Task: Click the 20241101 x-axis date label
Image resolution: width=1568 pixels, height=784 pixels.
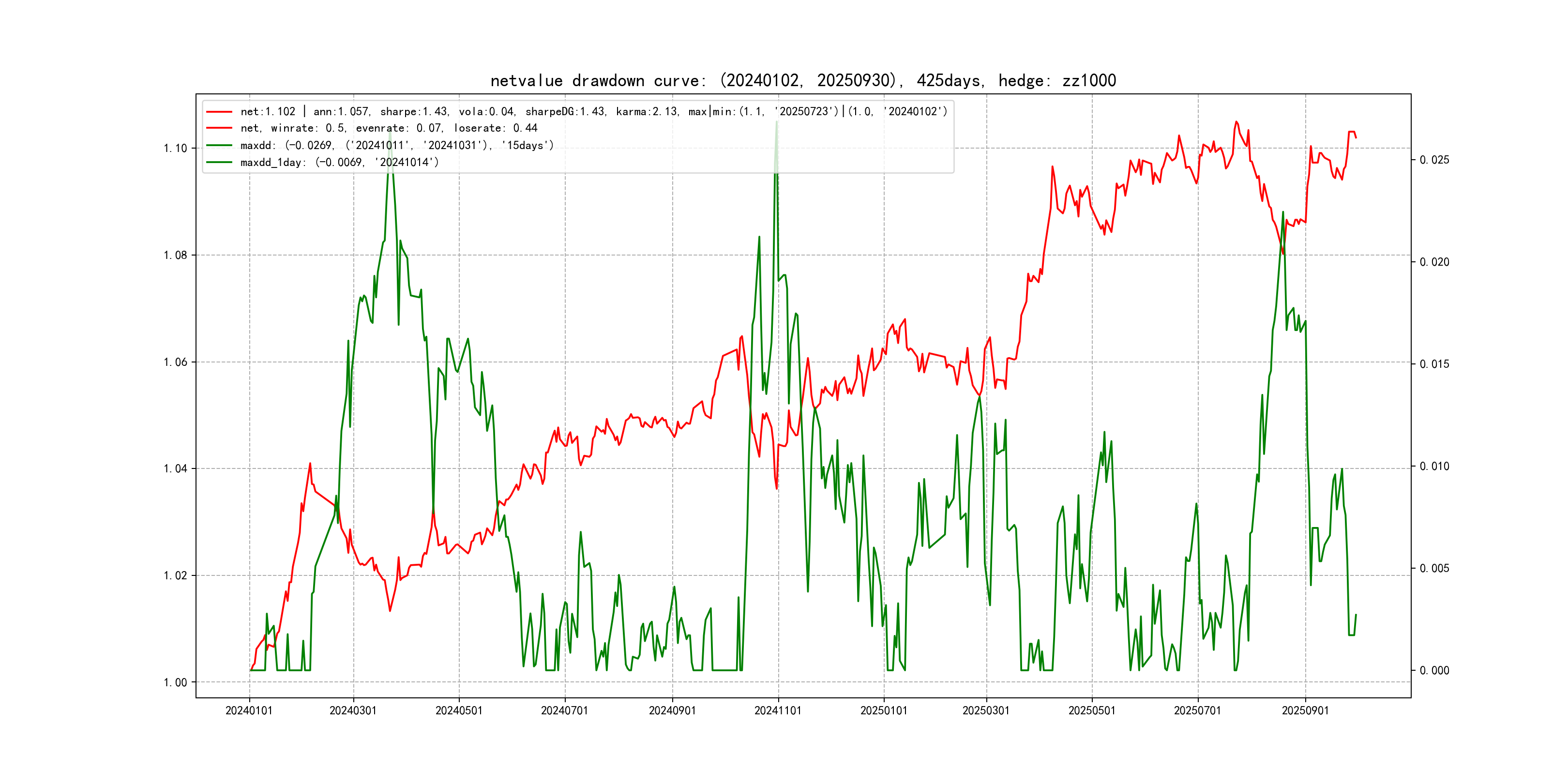Action: coord(778,711)
